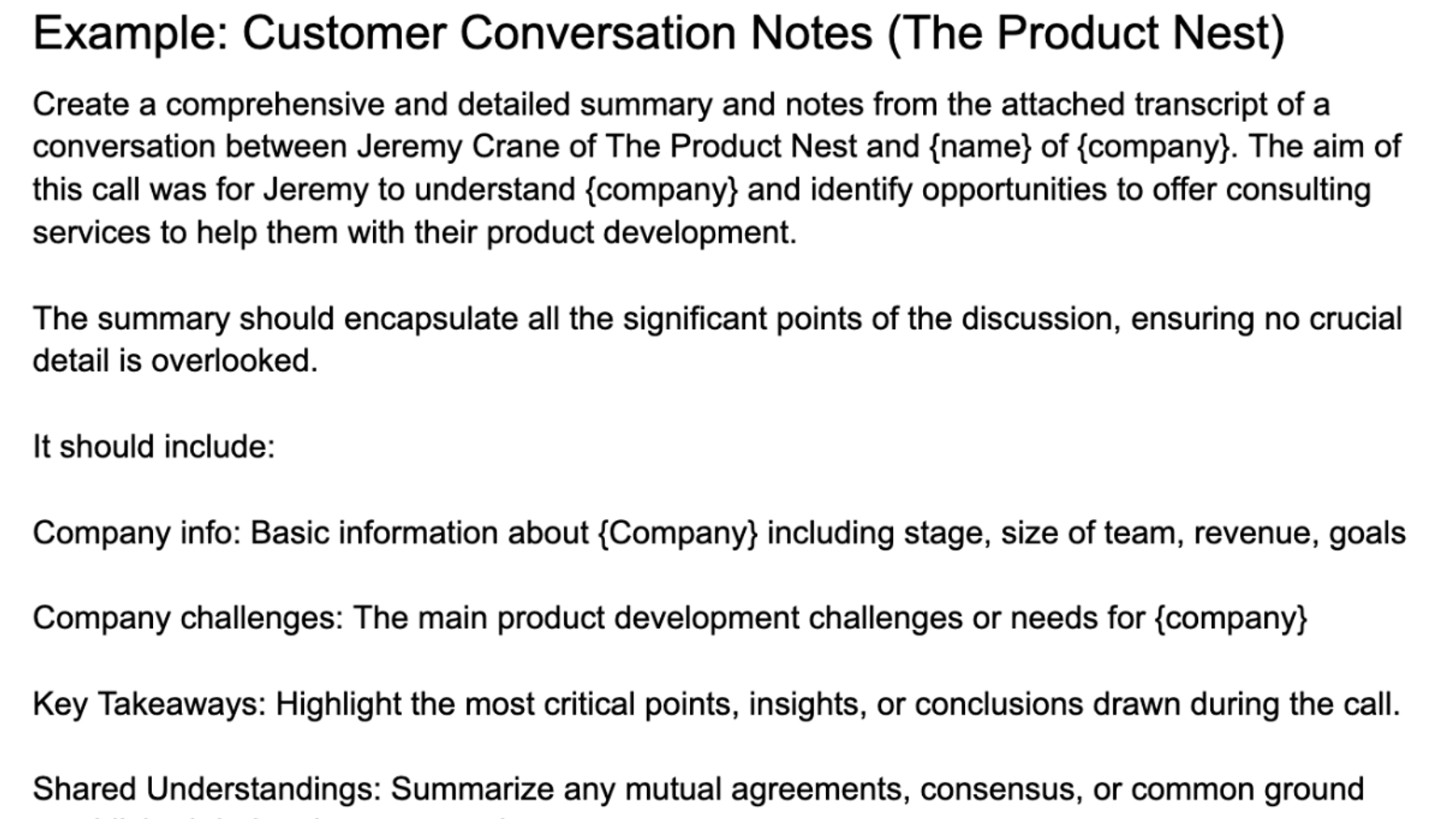Click {company} placeholder after "understand"

tap(661, 189)
